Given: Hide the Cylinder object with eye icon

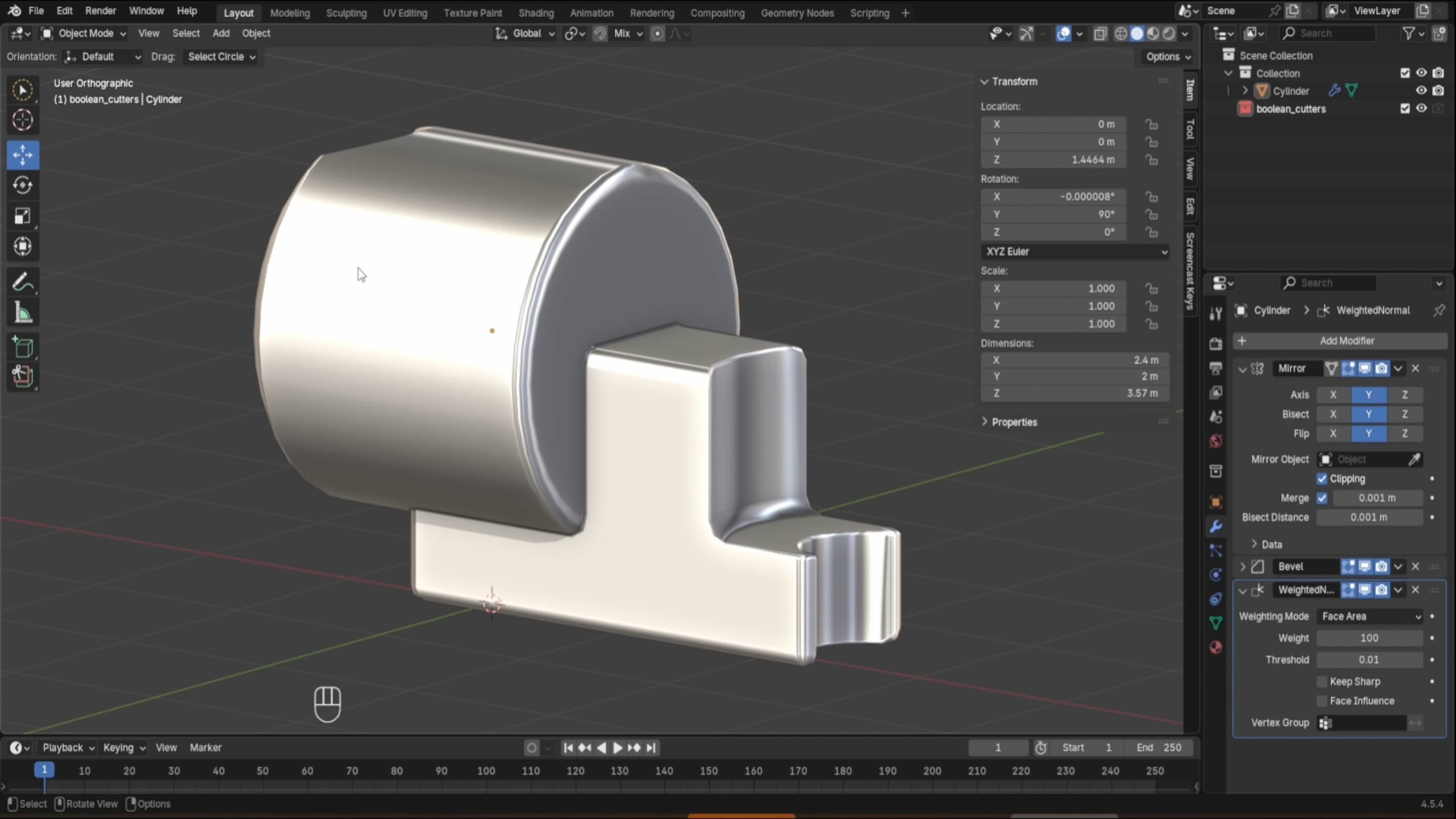Looking at the screenshot, I should coord(1421,90).
